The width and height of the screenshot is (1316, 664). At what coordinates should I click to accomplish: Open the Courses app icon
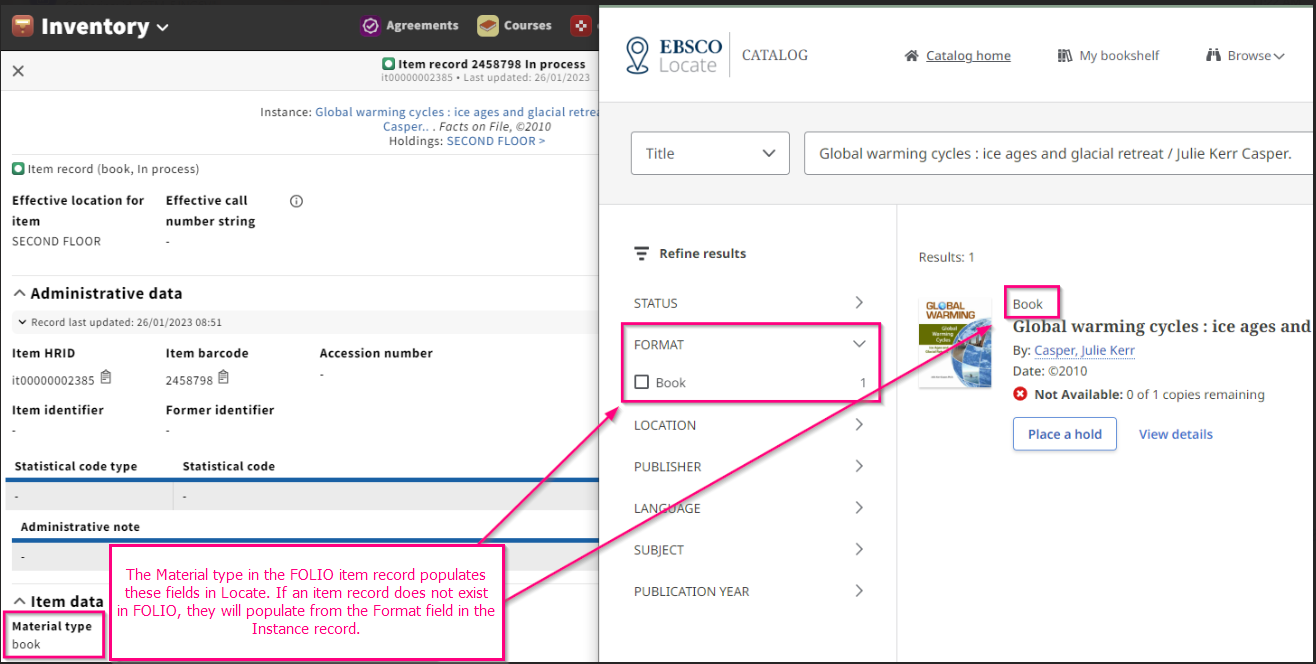488,26
